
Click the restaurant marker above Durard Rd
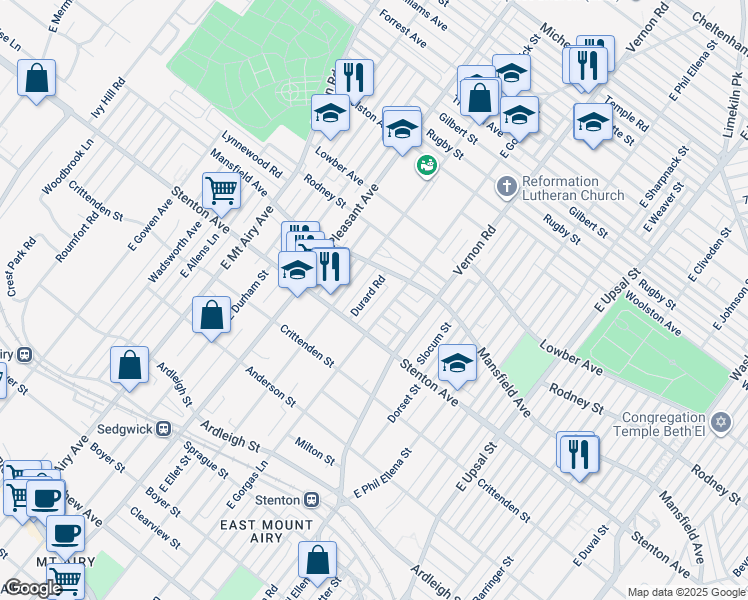pos(329,266)
